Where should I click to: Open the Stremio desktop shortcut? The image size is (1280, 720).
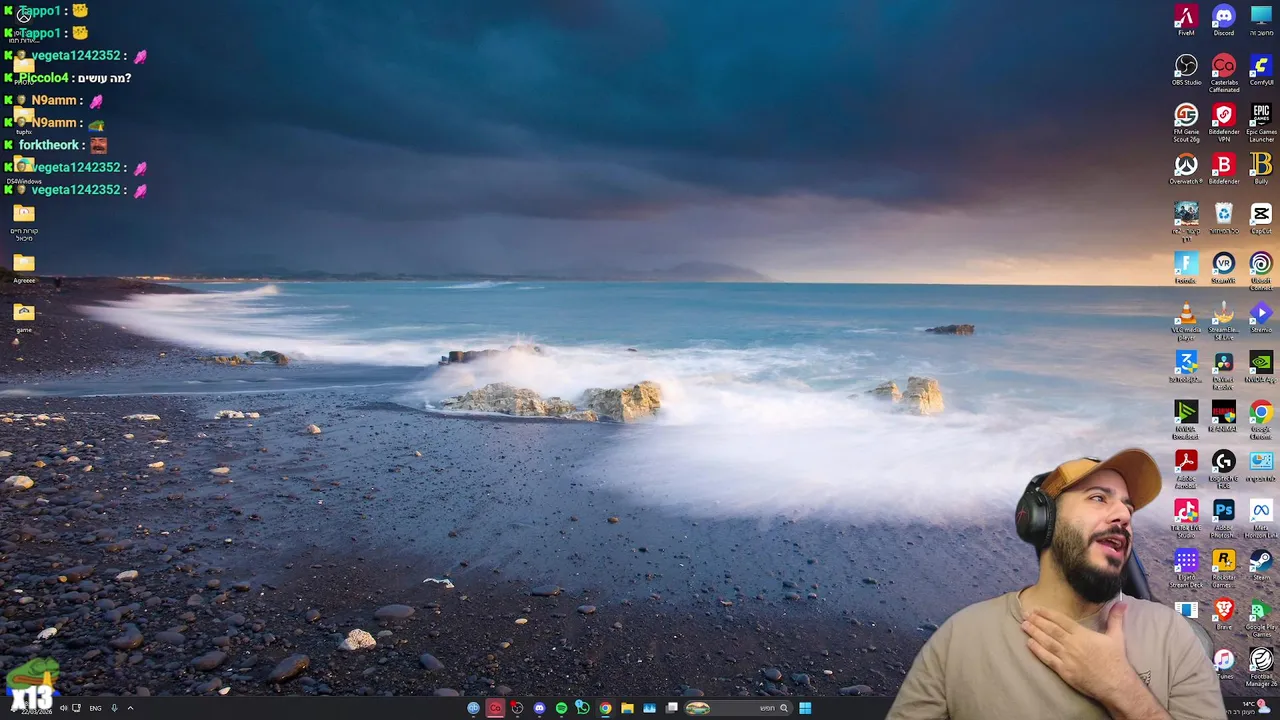[x=1261, y=318]
